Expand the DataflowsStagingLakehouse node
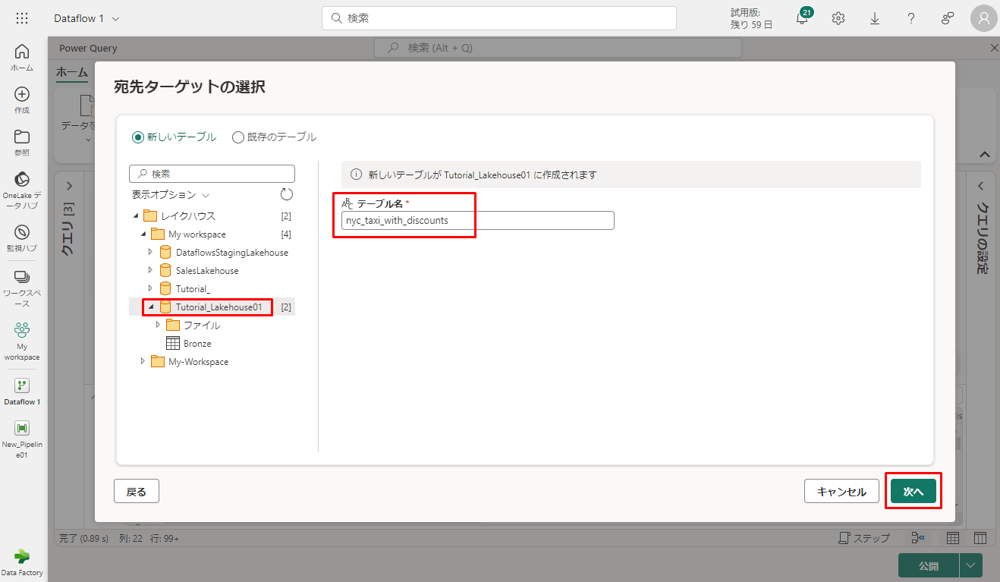1000x582 pixels. pyautogui.click(x=151, y=252)
